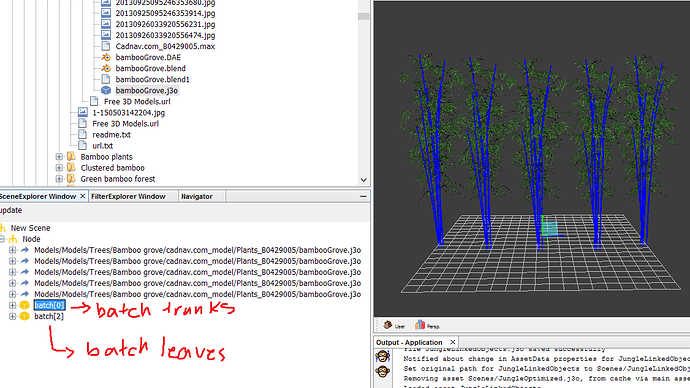The width and height of the screenshot is (690, 388).
Task: Select the bambooGrove.j3o model file
Action: (147, 90)
